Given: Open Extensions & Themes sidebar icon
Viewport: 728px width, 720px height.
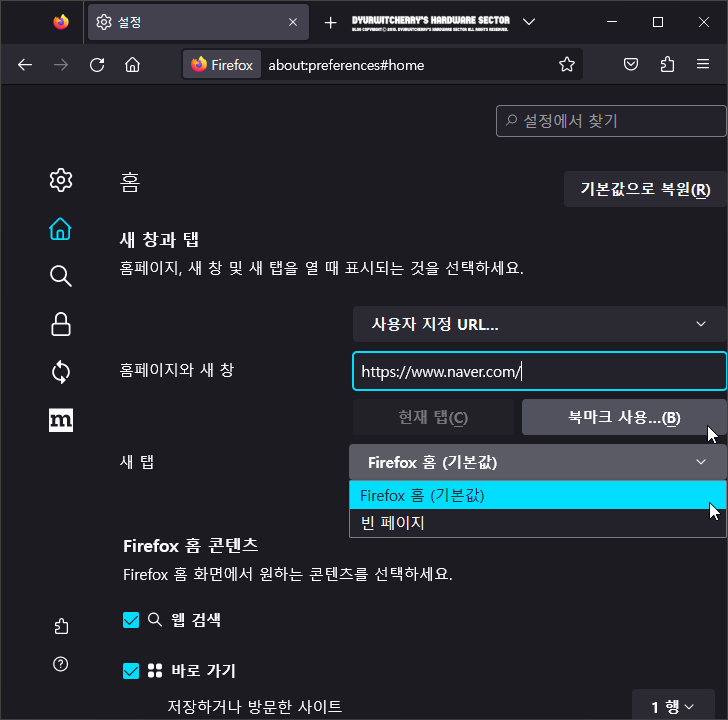Looking at the screenshot, I should [x=61, y=626].
